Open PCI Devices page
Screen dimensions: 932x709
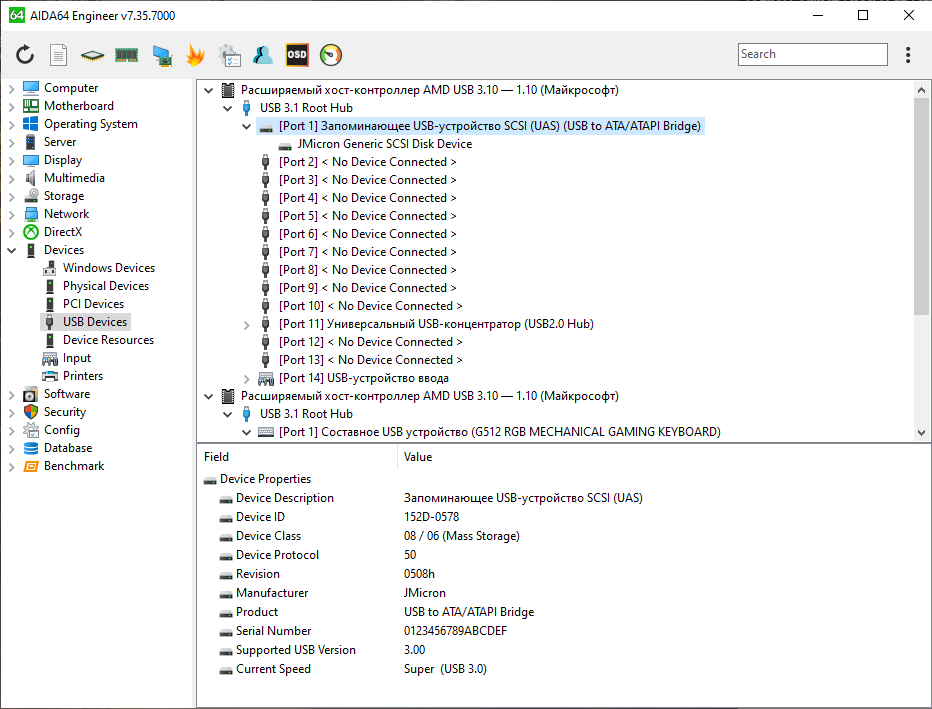coord(93,304)
